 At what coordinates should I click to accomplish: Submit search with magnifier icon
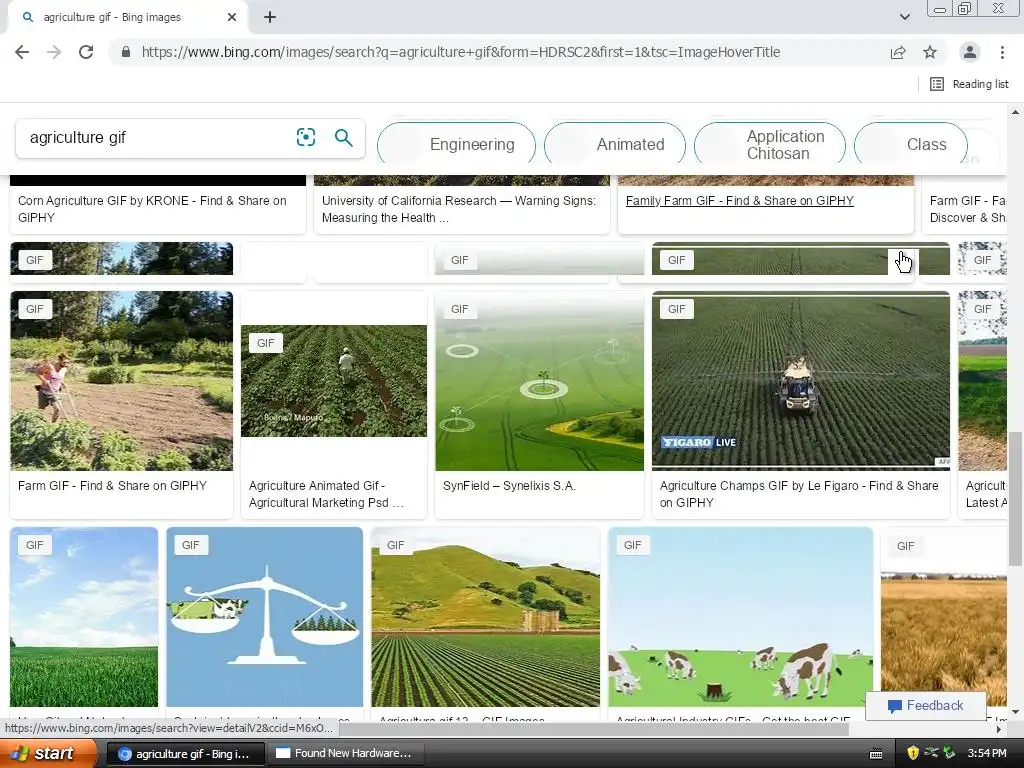(344, 137)
